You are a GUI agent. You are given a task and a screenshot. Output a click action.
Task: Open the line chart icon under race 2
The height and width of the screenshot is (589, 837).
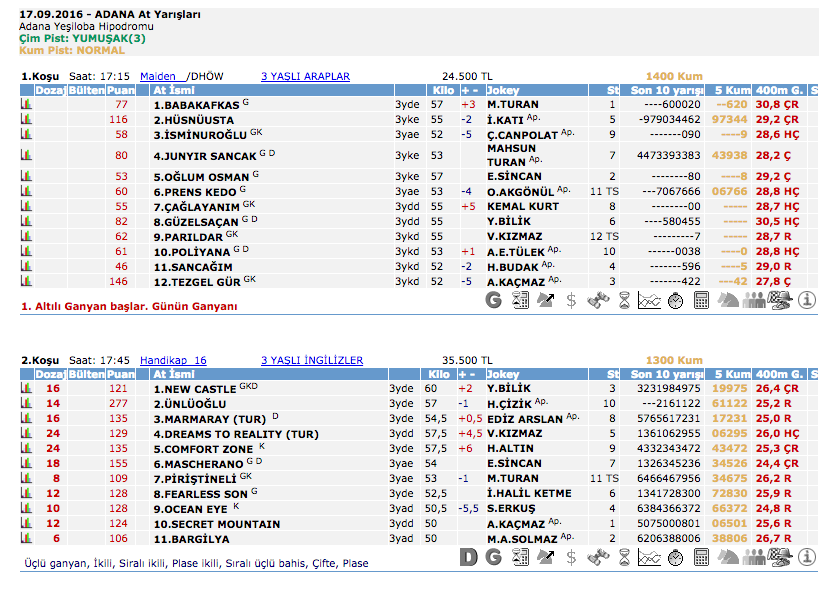649,556
